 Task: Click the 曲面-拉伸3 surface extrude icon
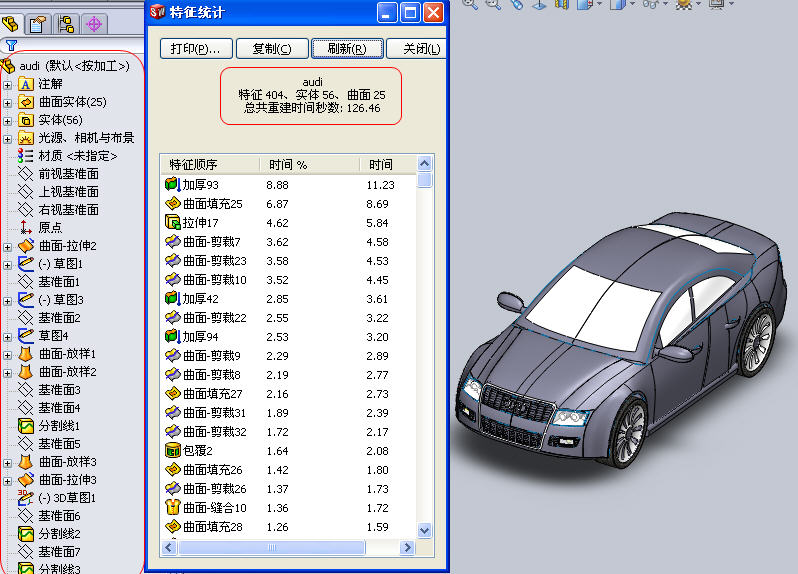25,479
